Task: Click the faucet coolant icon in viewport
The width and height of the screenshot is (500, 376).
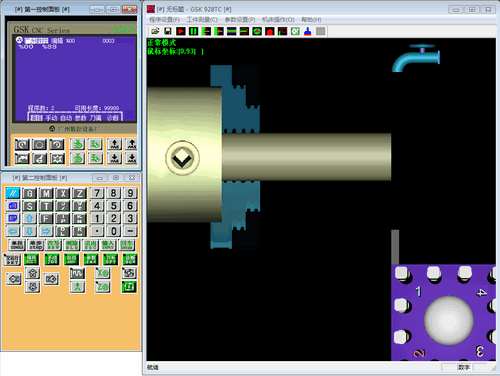Action: pos(416,58)
